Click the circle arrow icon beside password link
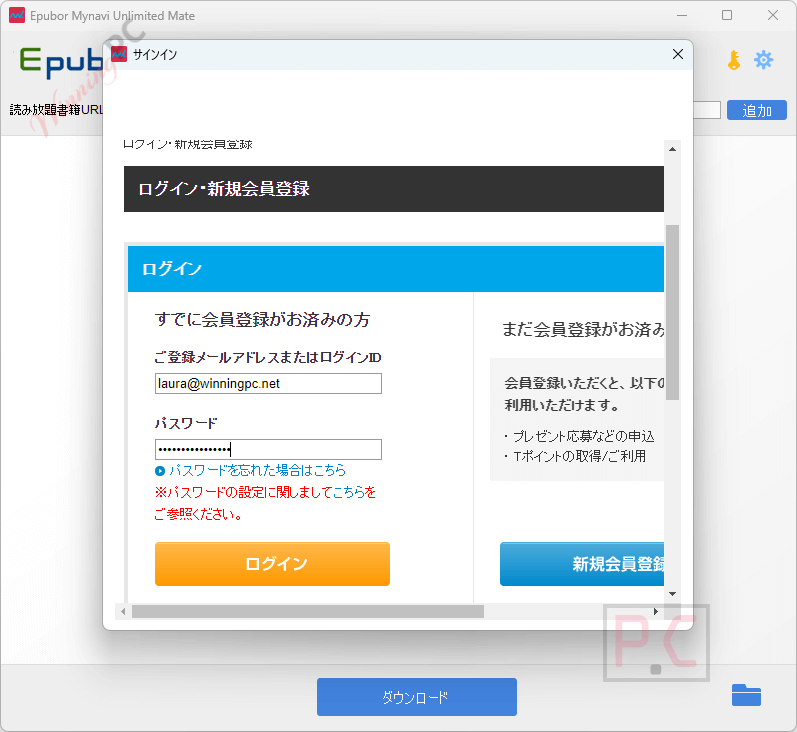Image resolution: width=797 pixels, height=732 pixels. (x=160, y=471)
